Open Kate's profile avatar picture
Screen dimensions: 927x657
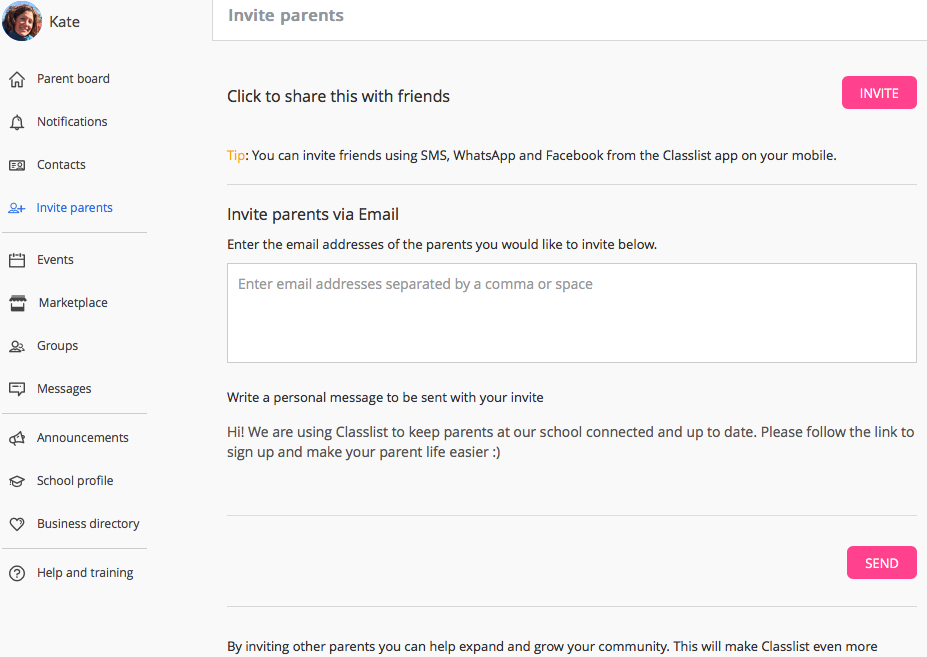click(22, 21)
